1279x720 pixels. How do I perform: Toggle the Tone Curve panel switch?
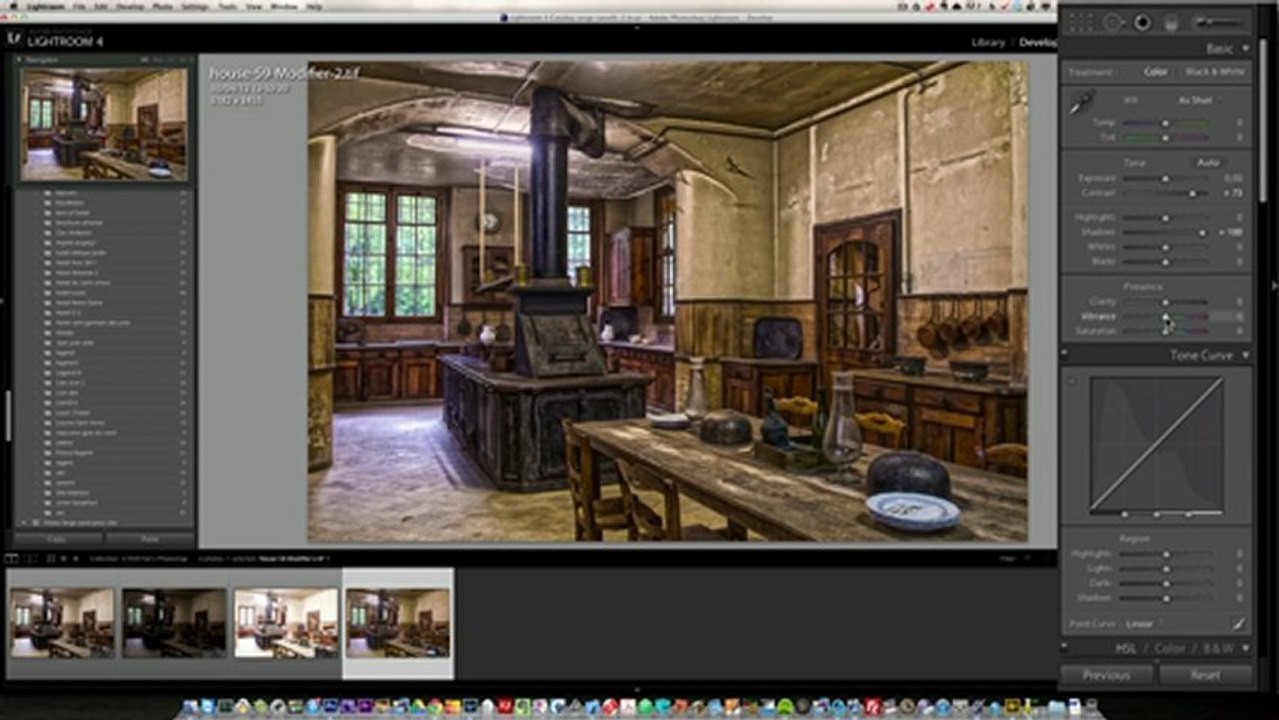coord(1065,355)
